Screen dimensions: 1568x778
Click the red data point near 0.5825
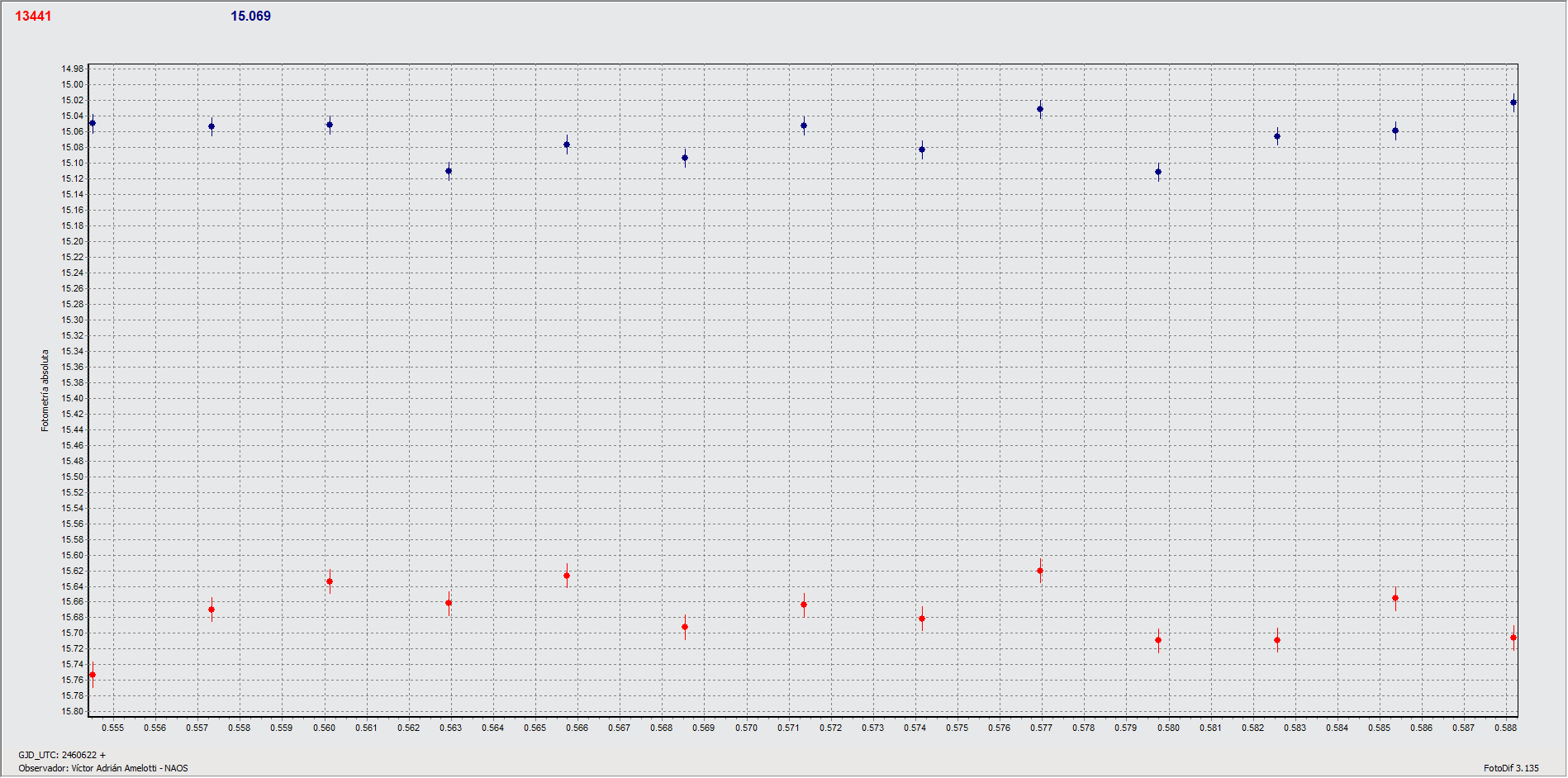point(1277,640)
